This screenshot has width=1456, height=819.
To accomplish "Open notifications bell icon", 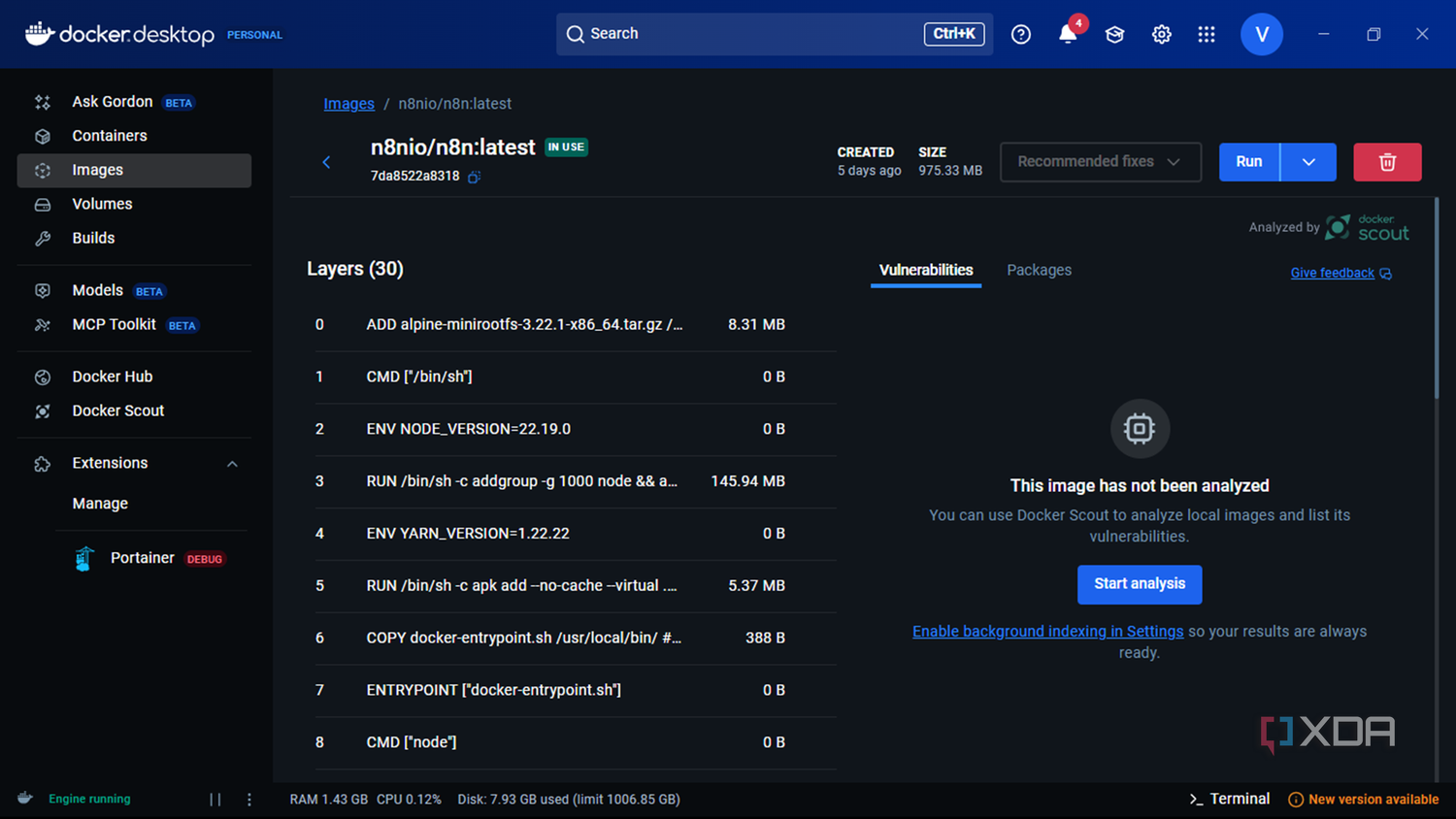I will coord(1068,34).
